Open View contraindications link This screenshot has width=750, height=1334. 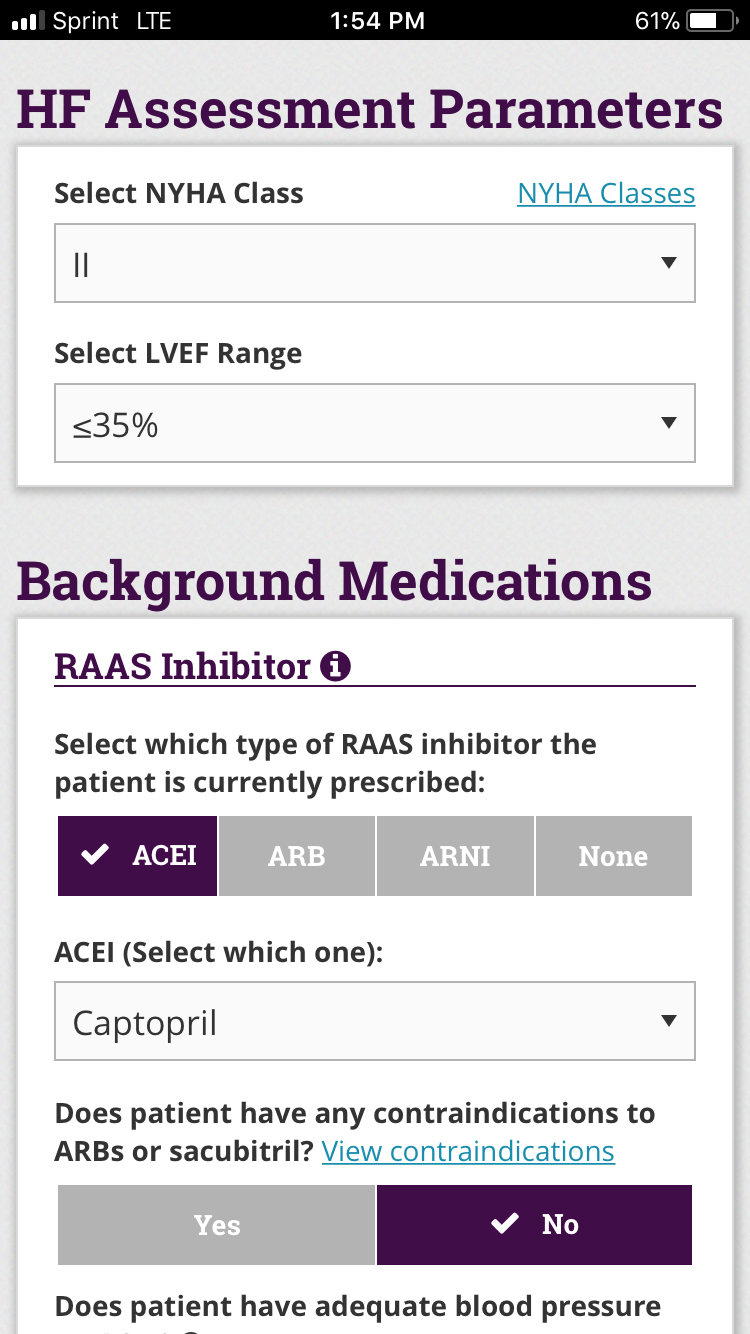[468, 1151]
